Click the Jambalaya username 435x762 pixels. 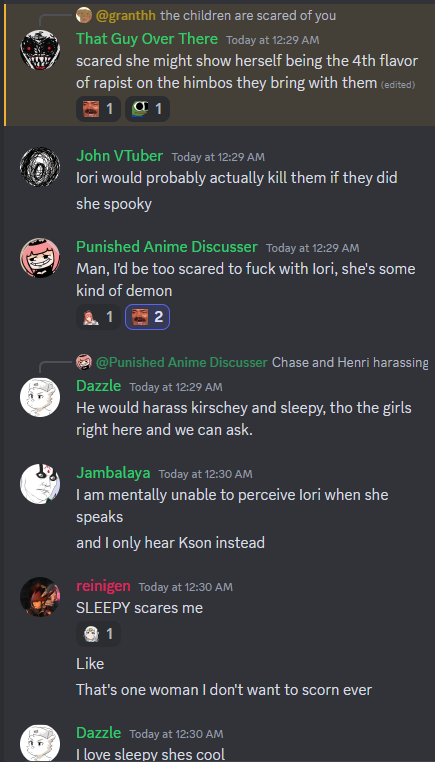pyautogui.click(x=113, y=473)
